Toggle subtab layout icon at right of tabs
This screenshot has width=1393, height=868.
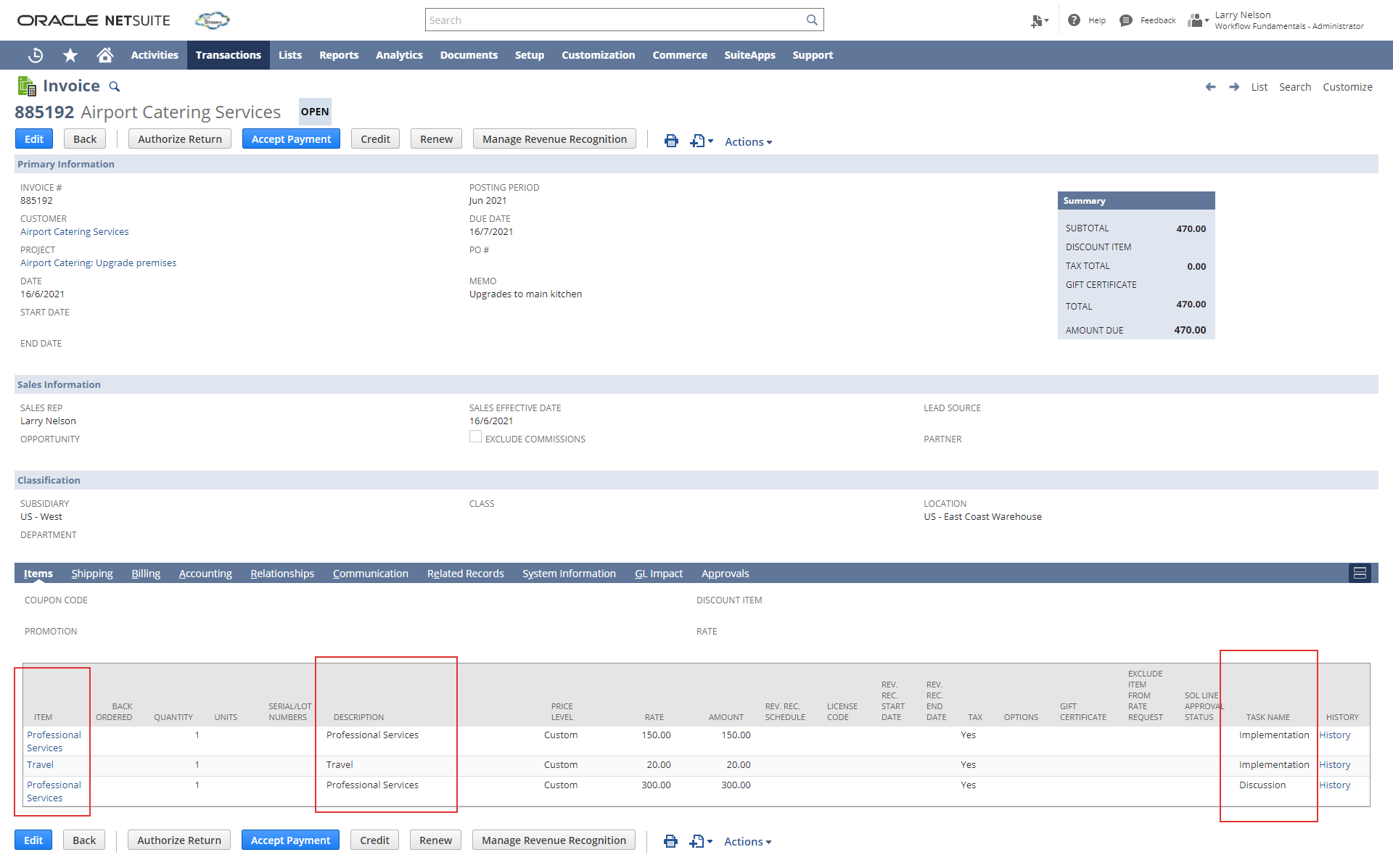pos(1360,573)
